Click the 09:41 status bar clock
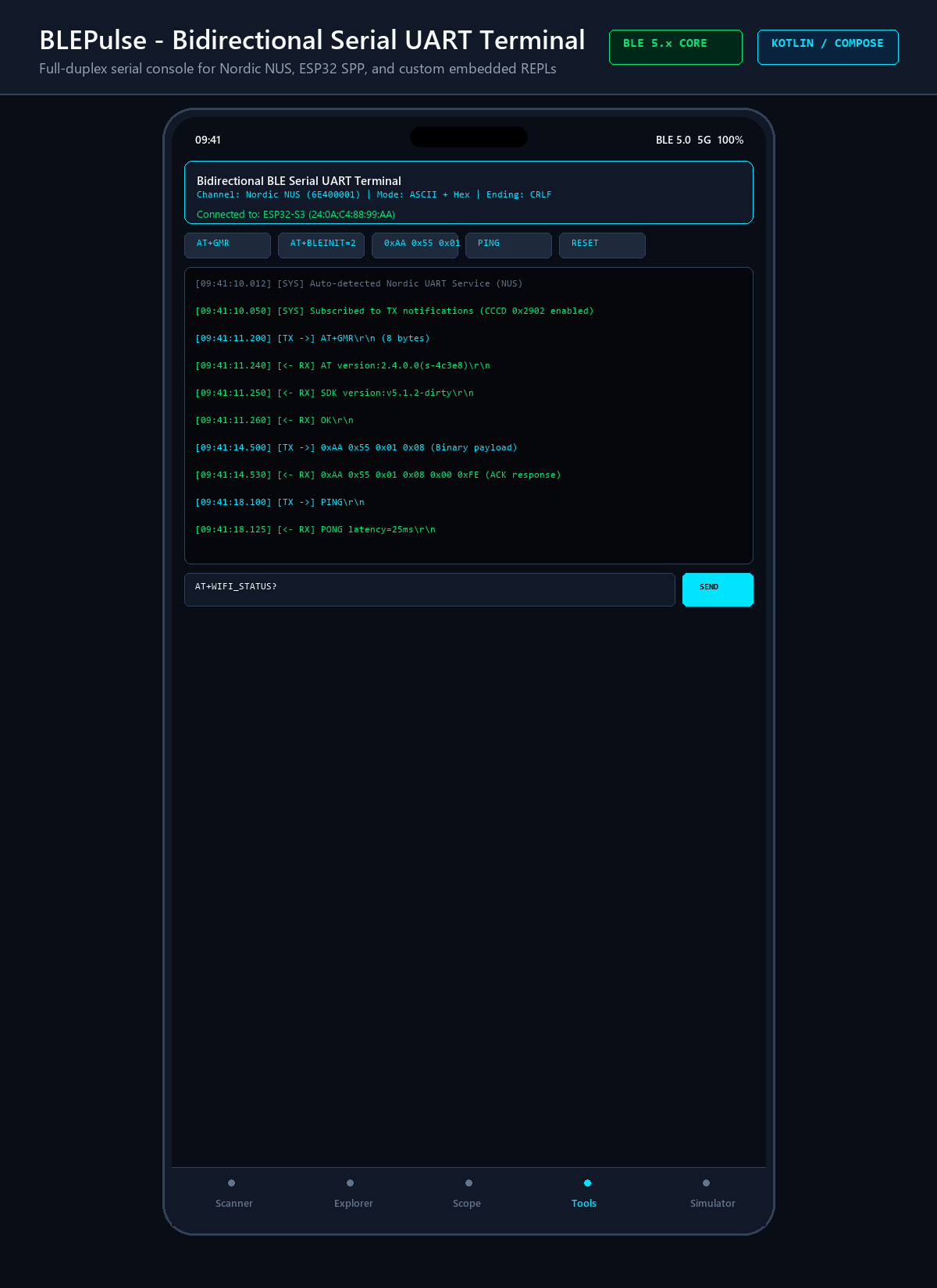The image size is (937, 1288). (x=208, y=141)
